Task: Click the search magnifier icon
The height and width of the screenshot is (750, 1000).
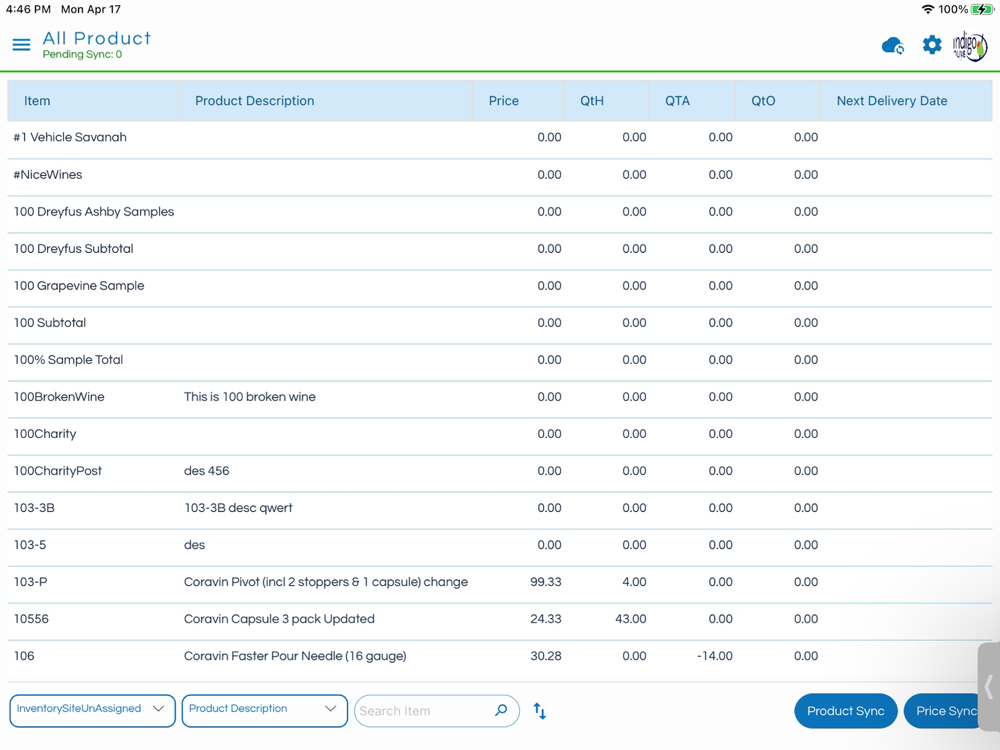Action: coord(501,710)
